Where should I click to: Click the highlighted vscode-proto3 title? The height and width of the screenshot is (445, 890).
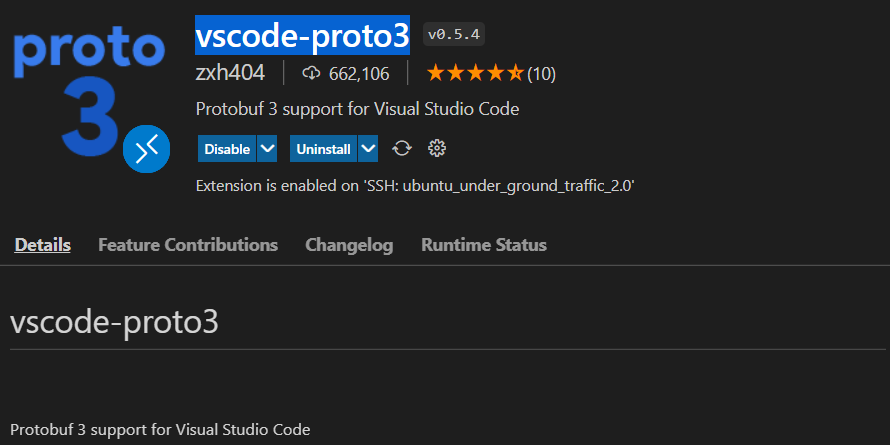[x=302, y=35]
